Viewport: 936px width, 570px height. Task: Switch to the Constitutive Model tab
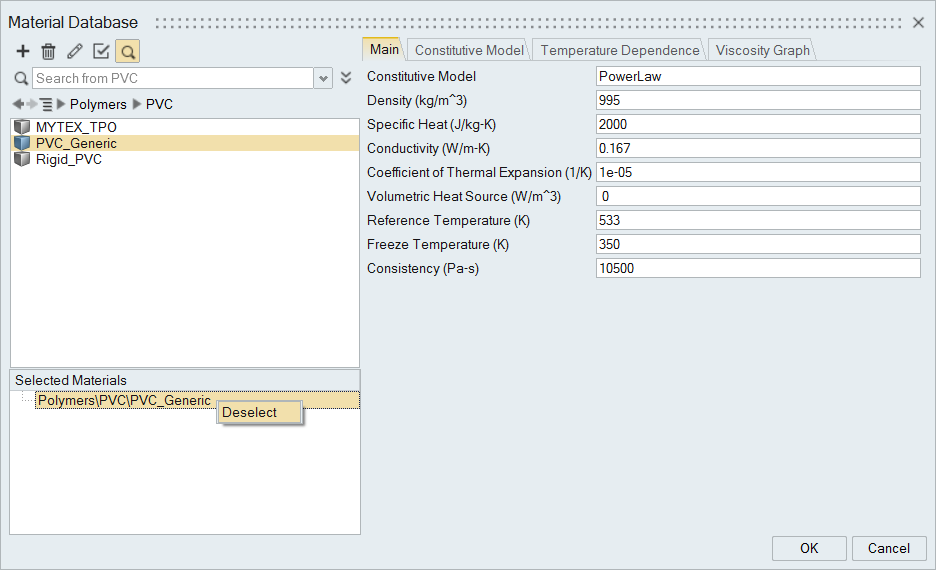click(x=468, y=50)
